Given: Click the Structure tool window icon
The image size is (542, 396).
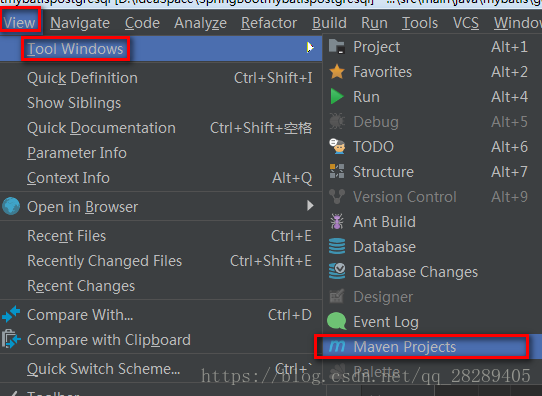Looking at the screenshot, I should click(337, 171).
